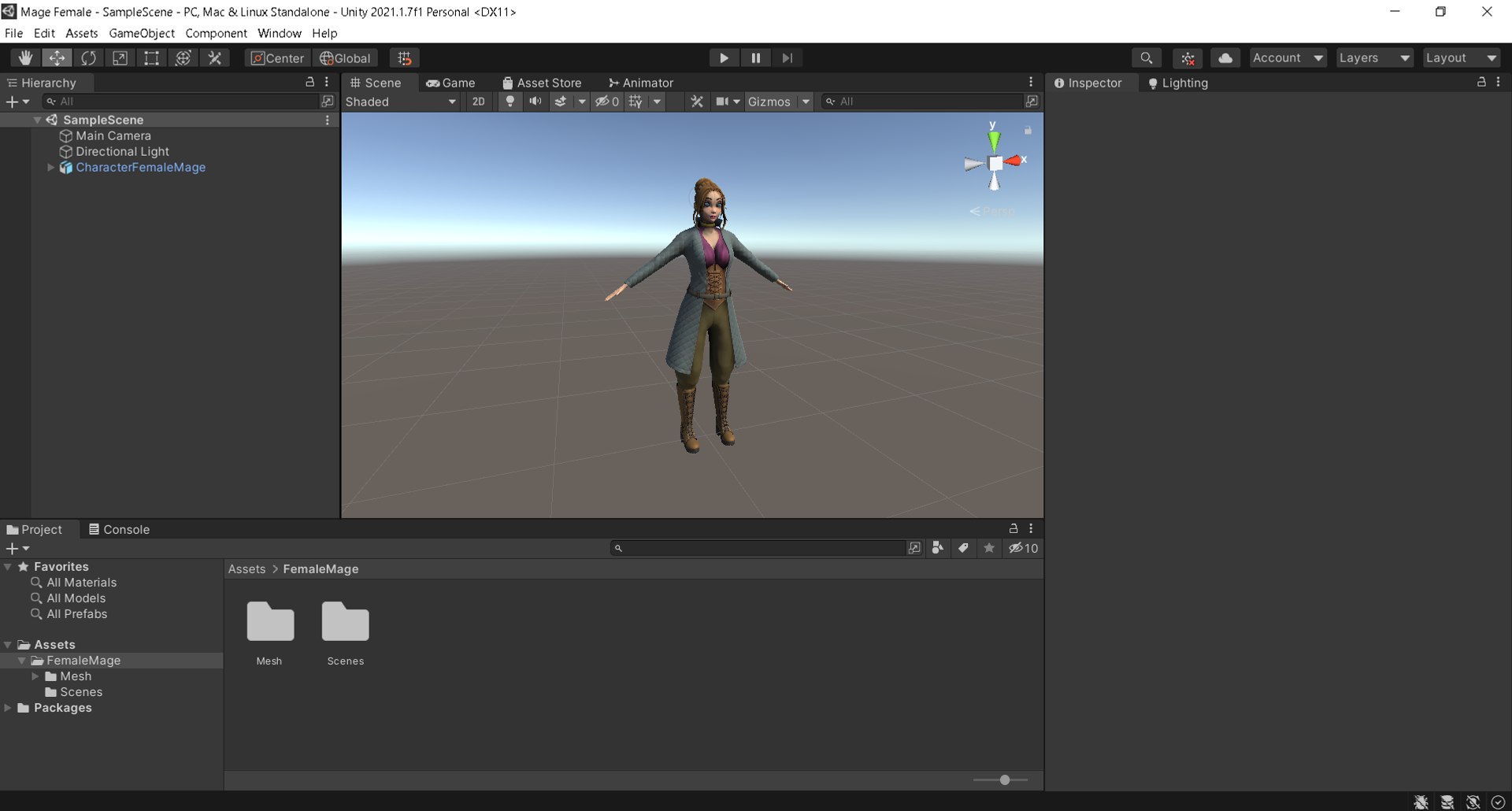Viewport: 1512px width, 811px height.
Task: Switch to the Asset Store tab
Action: click(x=542, y=83)
